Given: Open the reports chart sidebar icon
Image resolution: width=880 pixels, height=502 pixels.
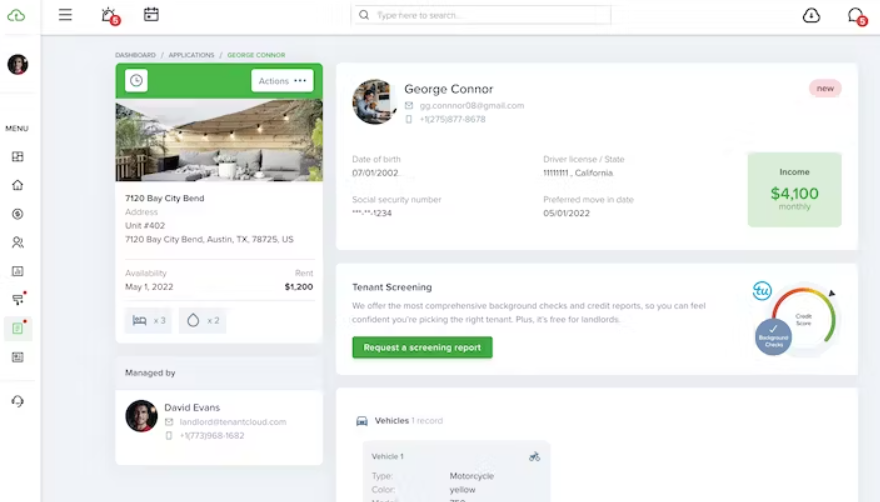Looking at the screenshot, I should (17, 271).
